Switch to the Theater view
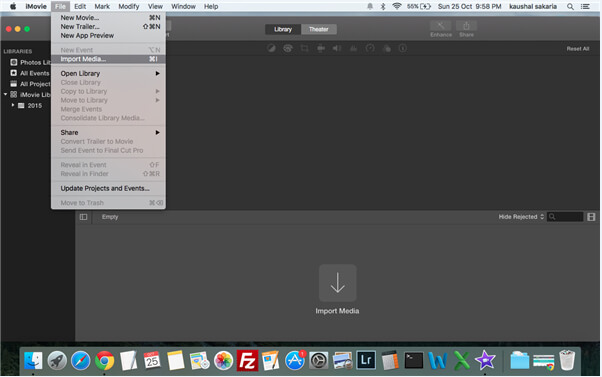Screen dimensions: 602x377 (x=319, y=29)
